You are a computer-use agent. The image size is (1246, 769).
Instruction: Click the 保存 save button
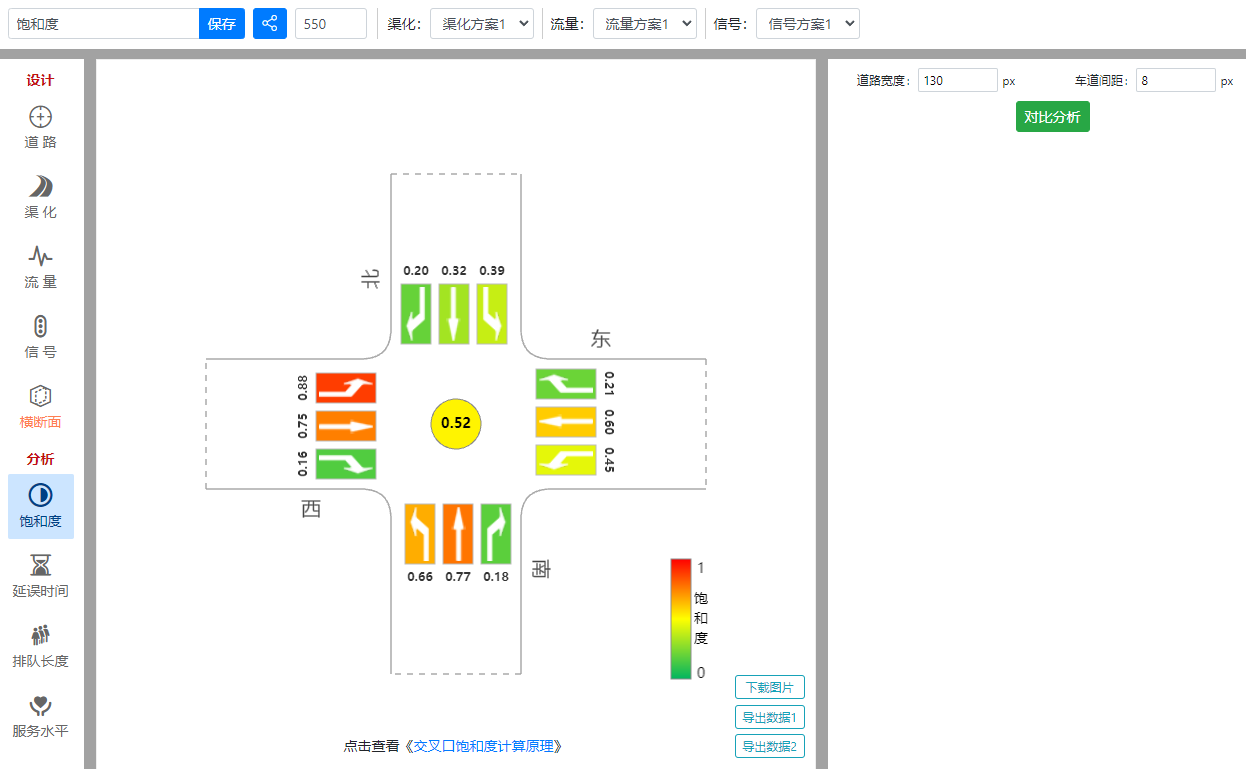pyautogui.click(x=222, y=24)
